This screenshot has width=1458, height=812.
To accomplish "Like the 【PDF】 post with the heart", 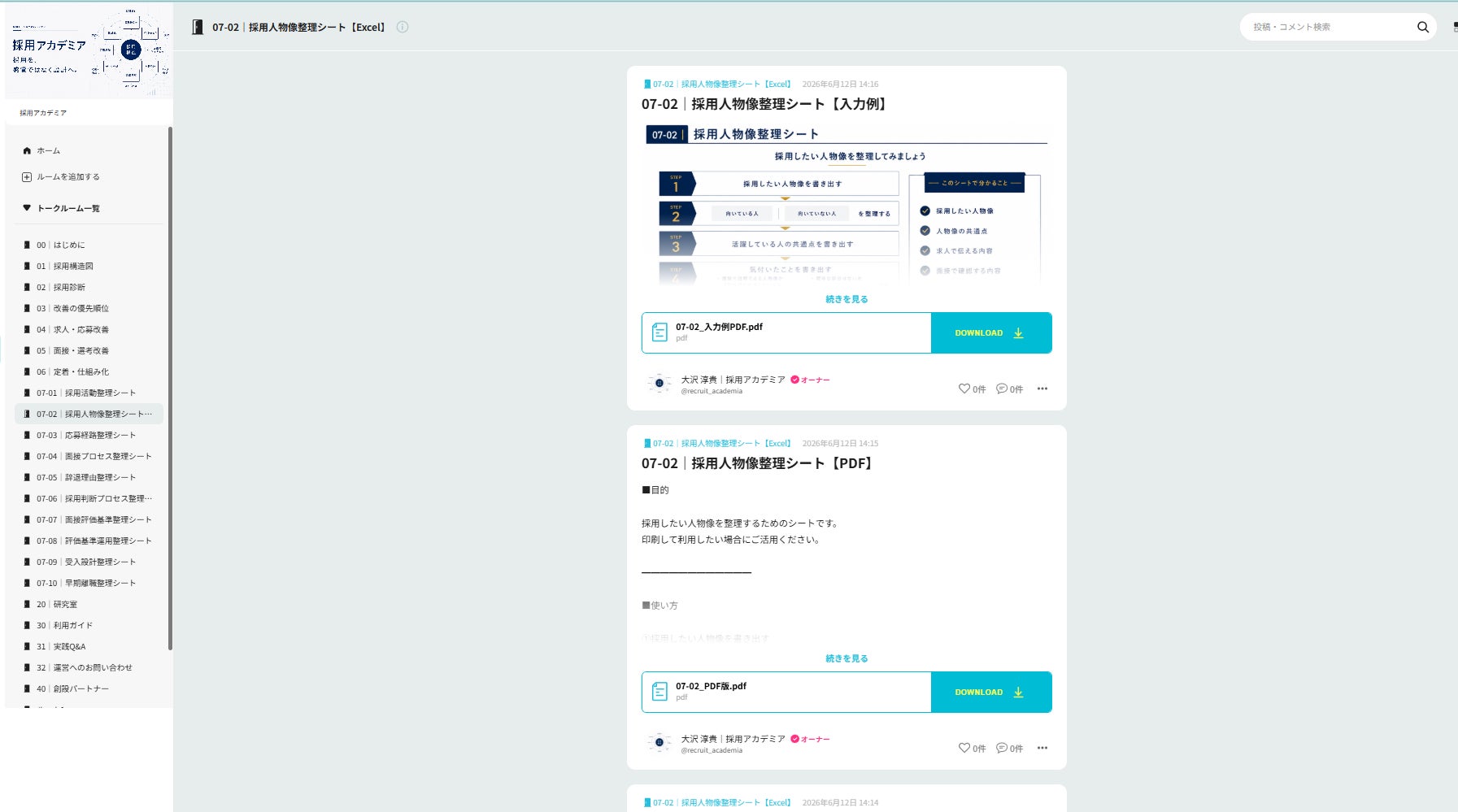I will click(964, 748).
